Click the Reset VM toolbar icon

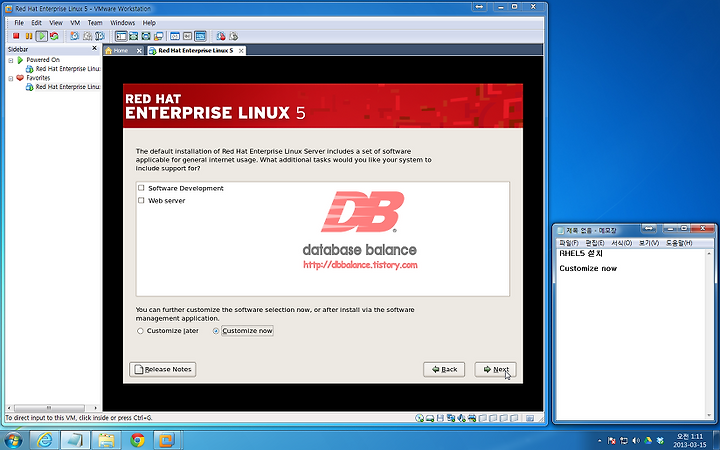pyautogui.click(x=54, y=36)
